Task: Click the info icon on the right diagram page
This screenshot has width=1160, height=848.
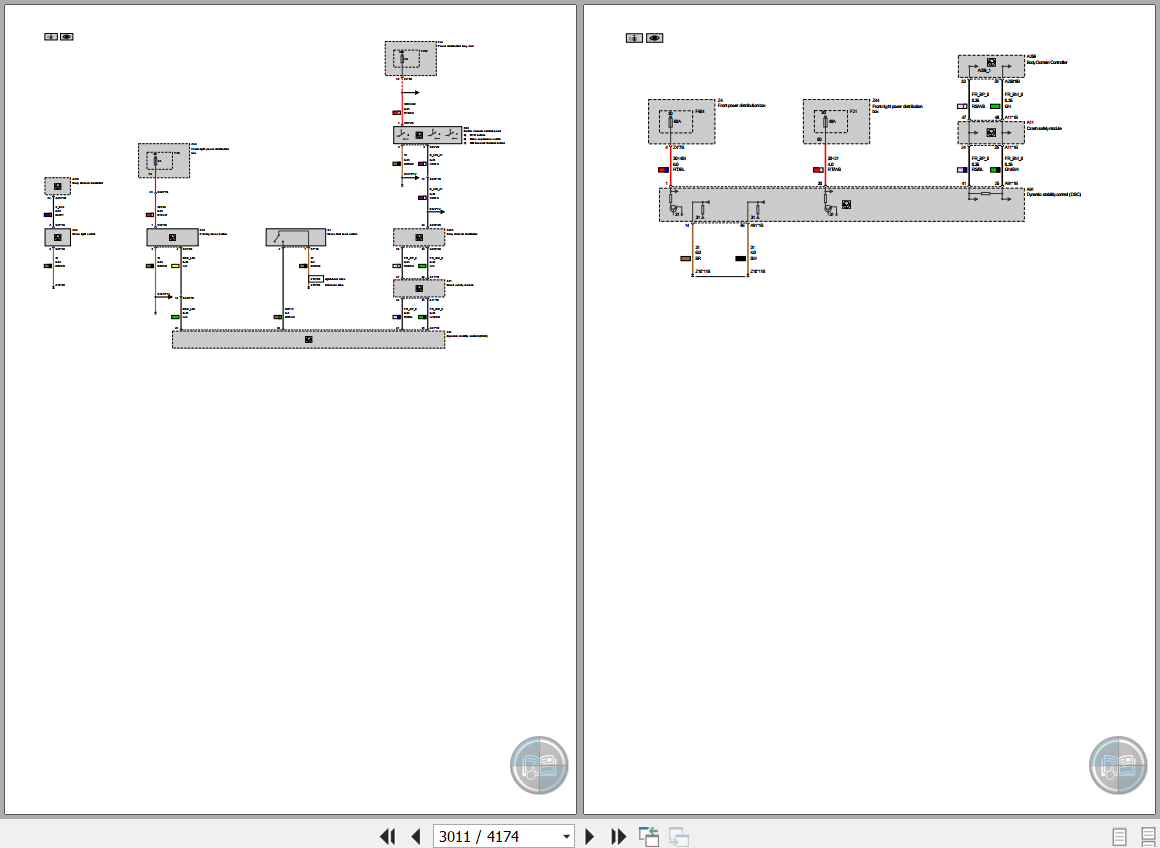Action: [x=634, y=38]
